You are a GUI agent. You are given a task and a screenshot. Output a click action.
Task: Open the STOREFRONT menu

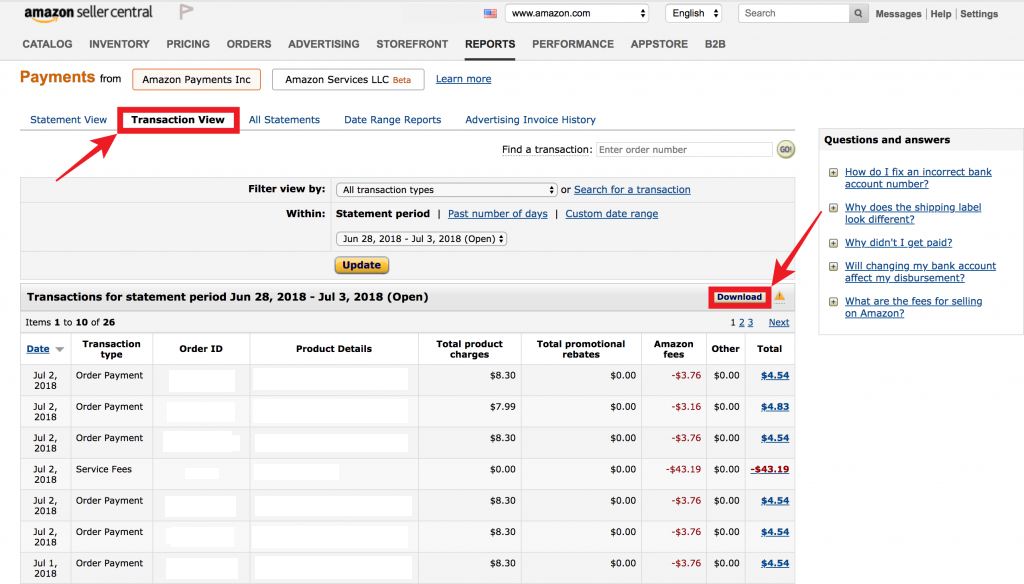click(412, 44)
